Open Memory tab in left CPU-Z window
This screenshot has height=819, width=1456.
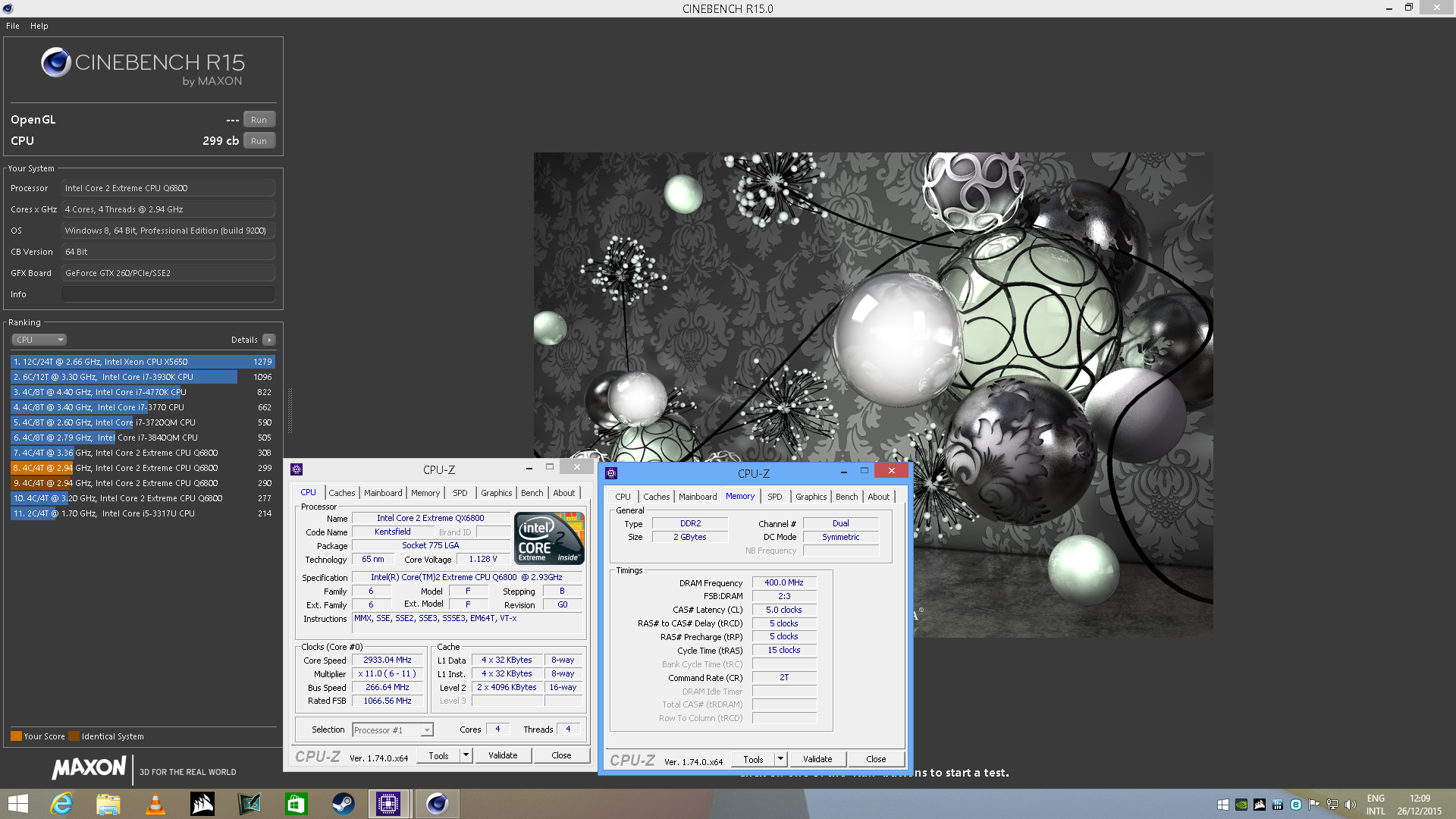click(x=425, y=493)
